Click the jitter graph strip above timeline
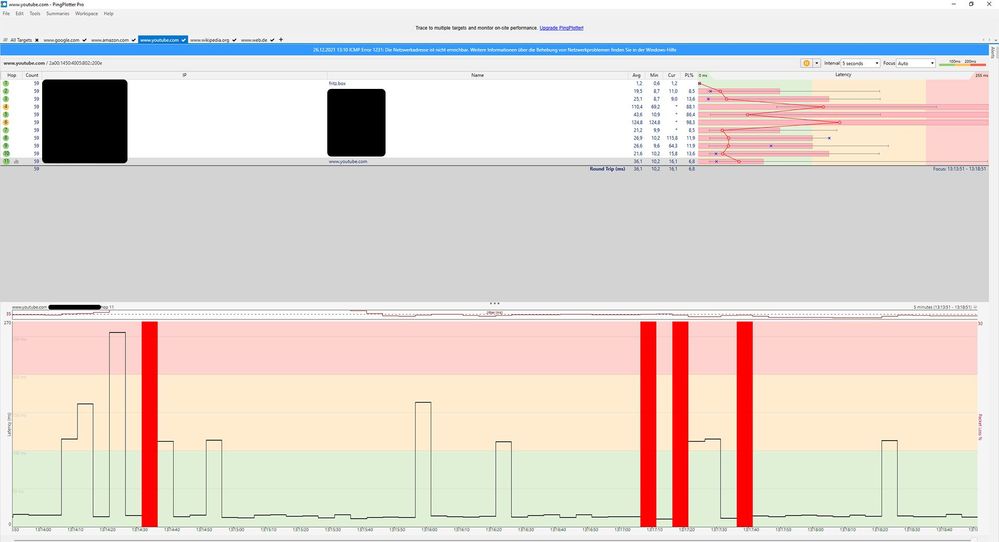Viewport: 999px width, 542px height. [494, 315]
